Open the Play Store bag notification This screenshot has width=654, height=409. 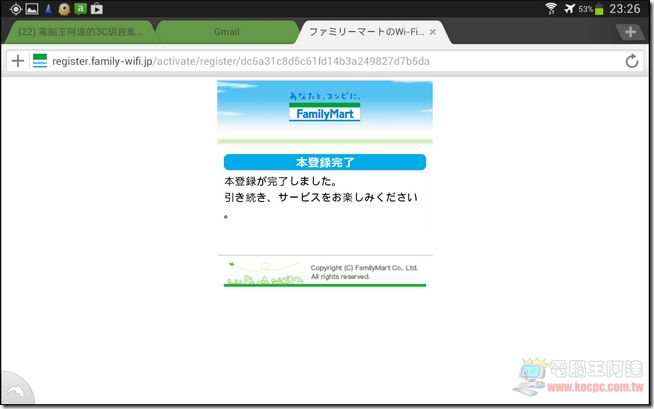click(x=96, y=9)
